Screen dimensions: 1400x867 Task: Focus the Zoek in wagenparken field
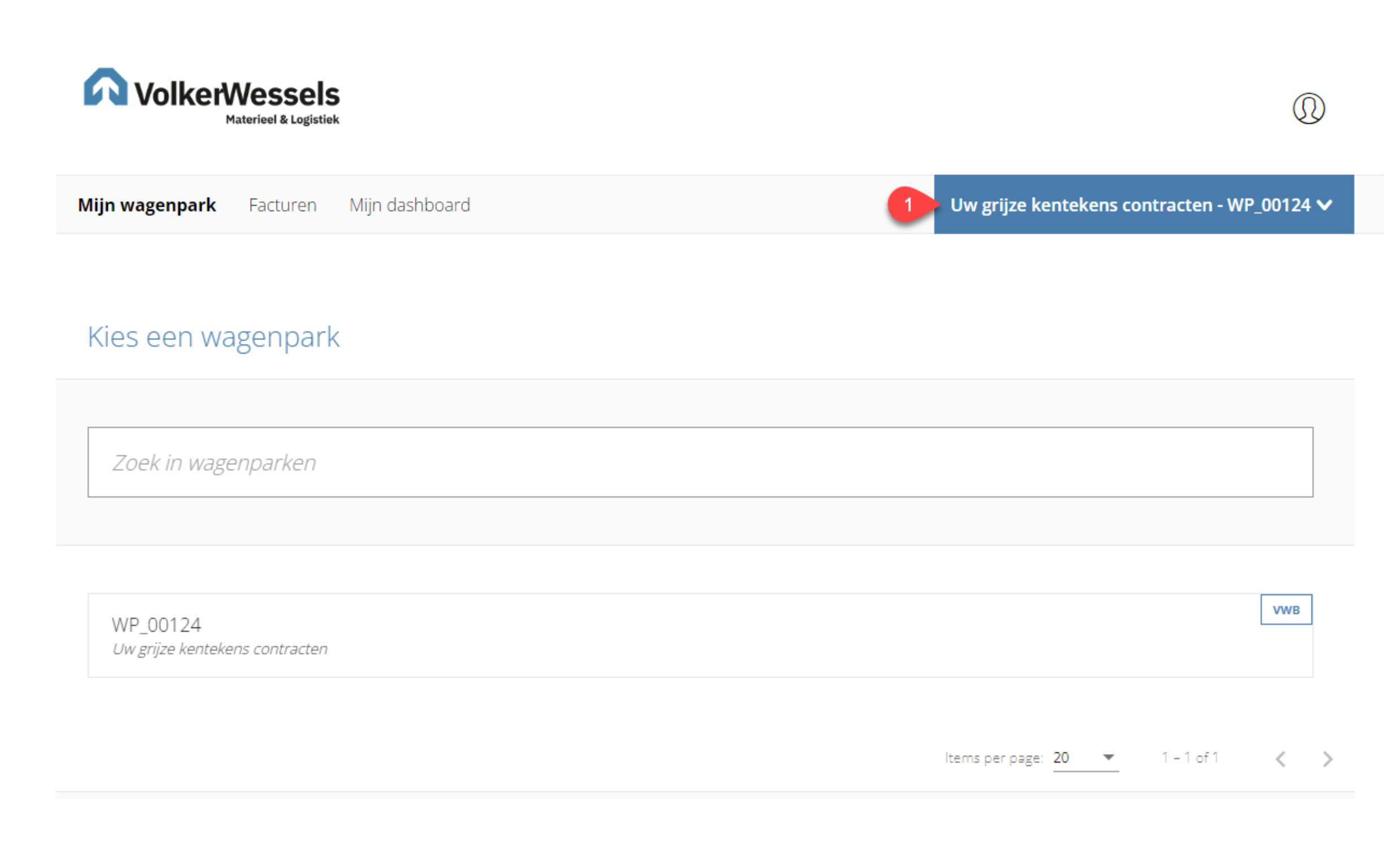pyautogui.click(x=699, y=461)
